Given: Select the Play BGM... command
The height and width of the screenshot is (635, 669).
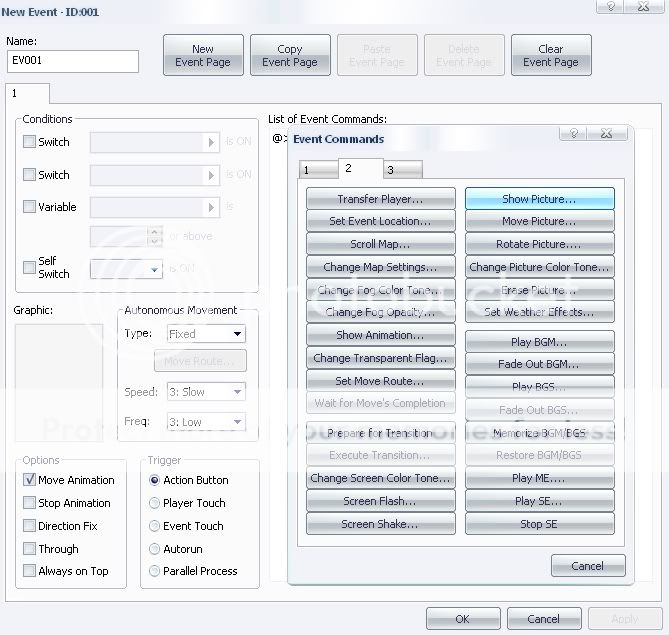Looking at the screenshot, I should pos(539,342).
